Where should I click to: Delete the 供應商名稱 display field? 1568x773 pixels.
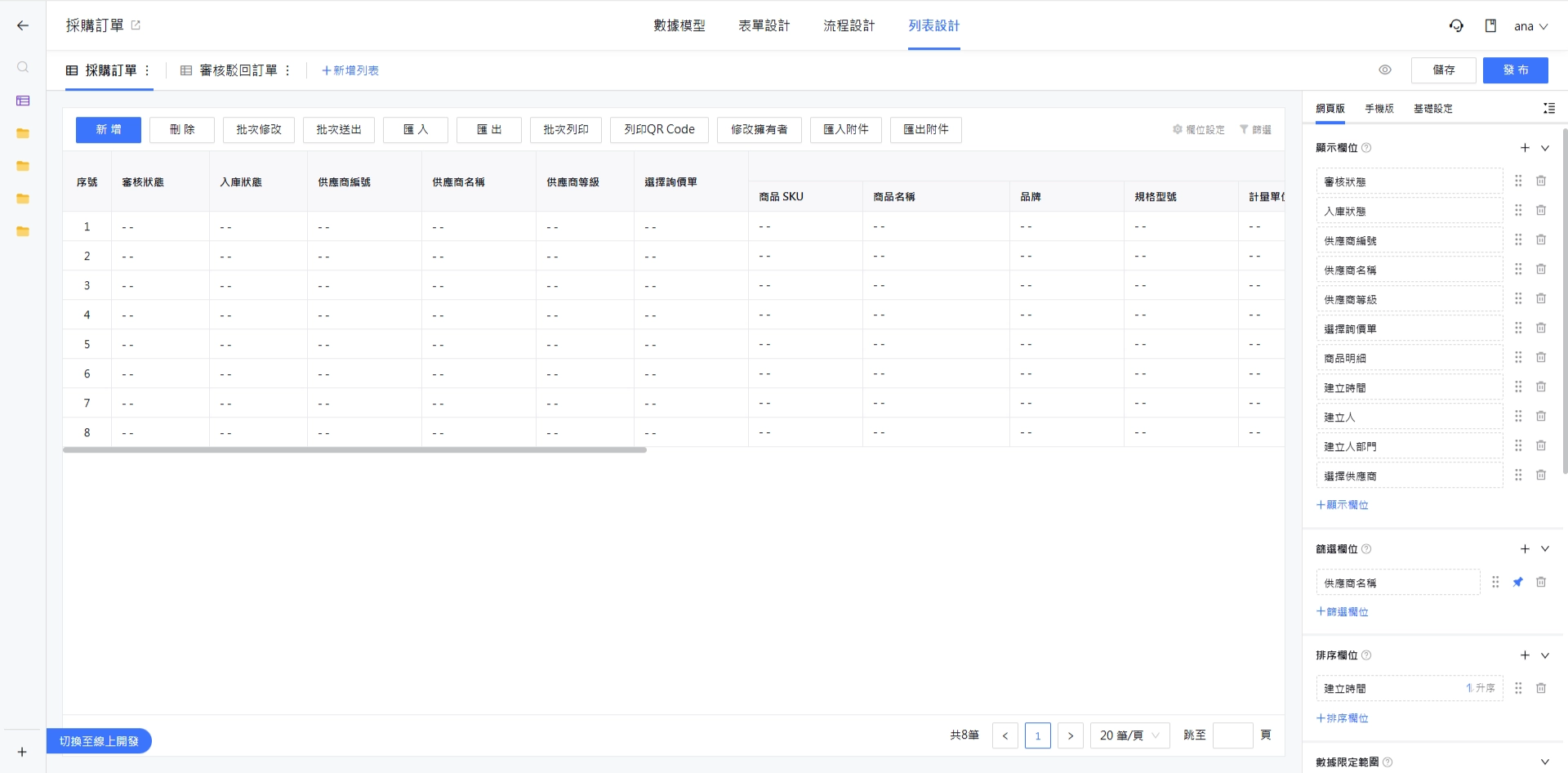(x=1541, y=269)
